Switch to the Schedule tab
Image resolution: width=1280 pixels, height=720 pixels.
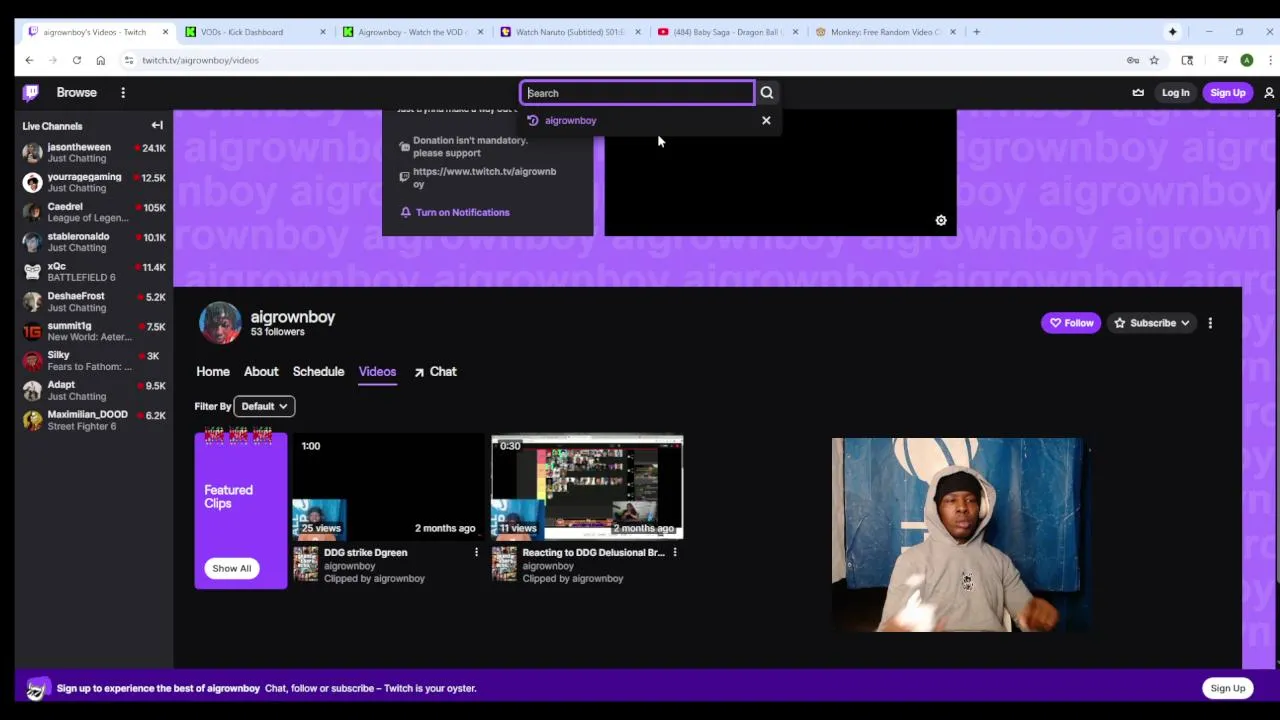(318, 372)
